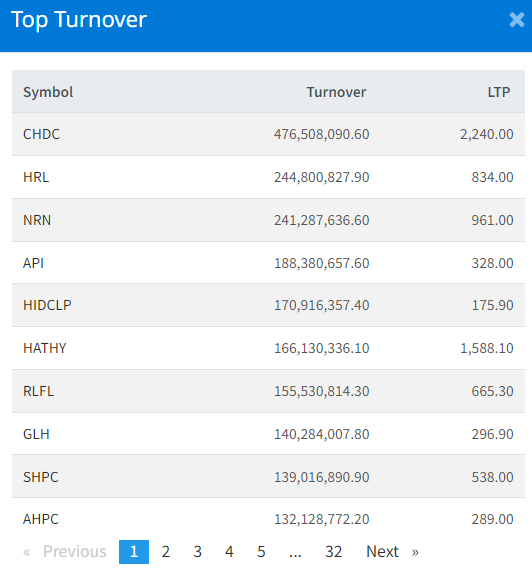The height and width of the screenshot is (573, 532).
Task: Jump to last page 32
Action: pyautogui.click(x=334, y=551)
